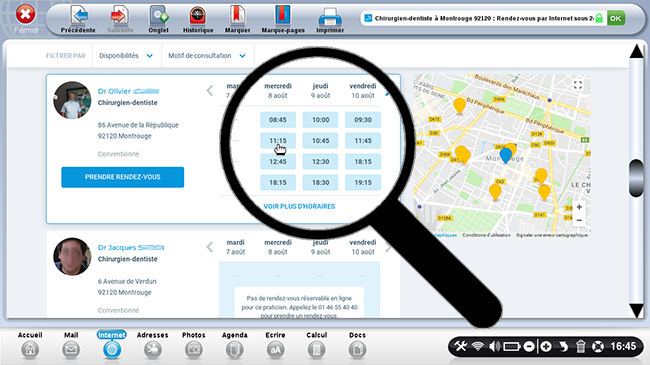Image resolution: width=650 pixels, height=365 pixels.
Task: Expand the Disponibilités filter dropdown
Action: [126, 56]
